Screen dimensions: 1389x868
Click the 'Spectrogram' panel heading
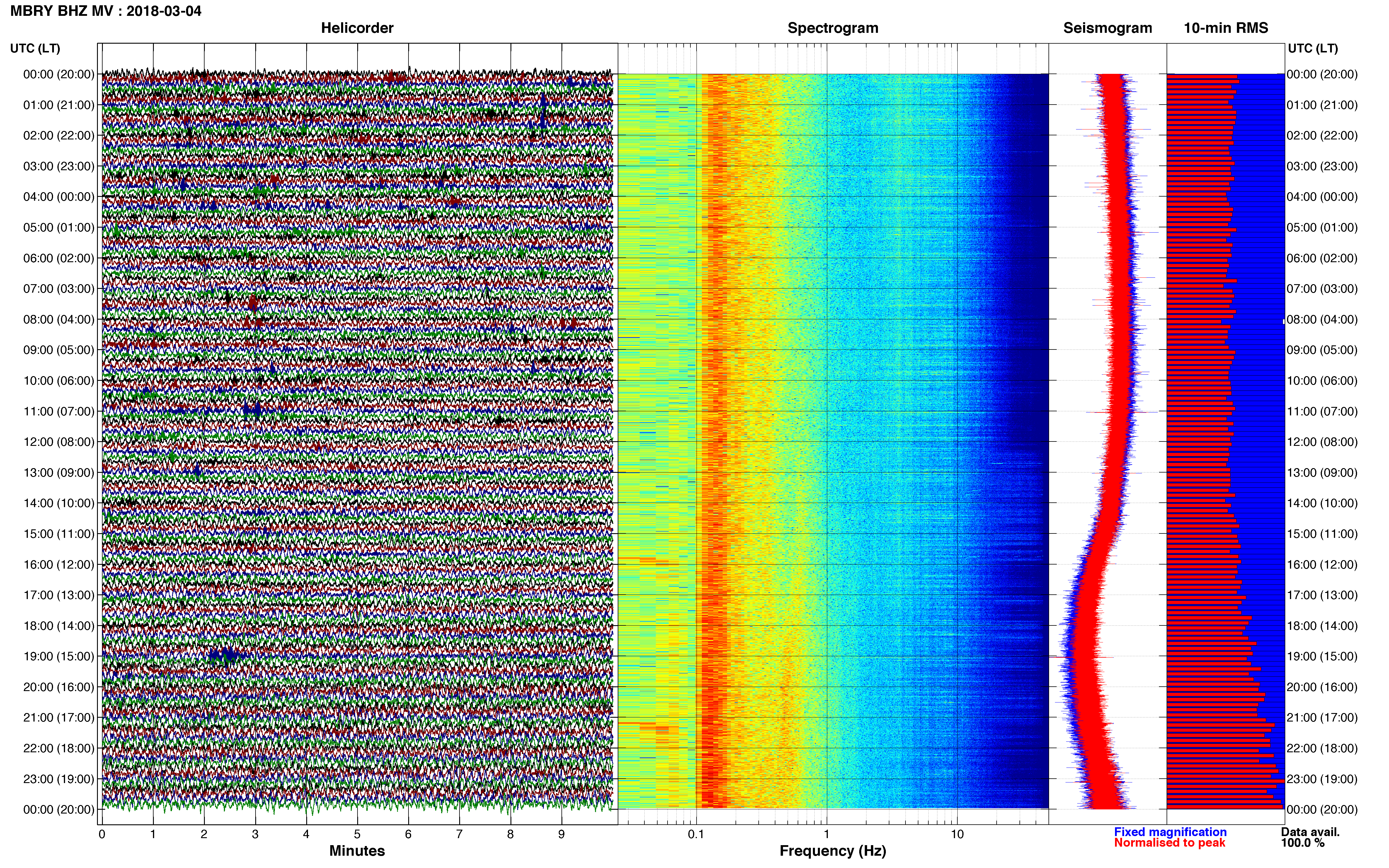pos(833,28)
